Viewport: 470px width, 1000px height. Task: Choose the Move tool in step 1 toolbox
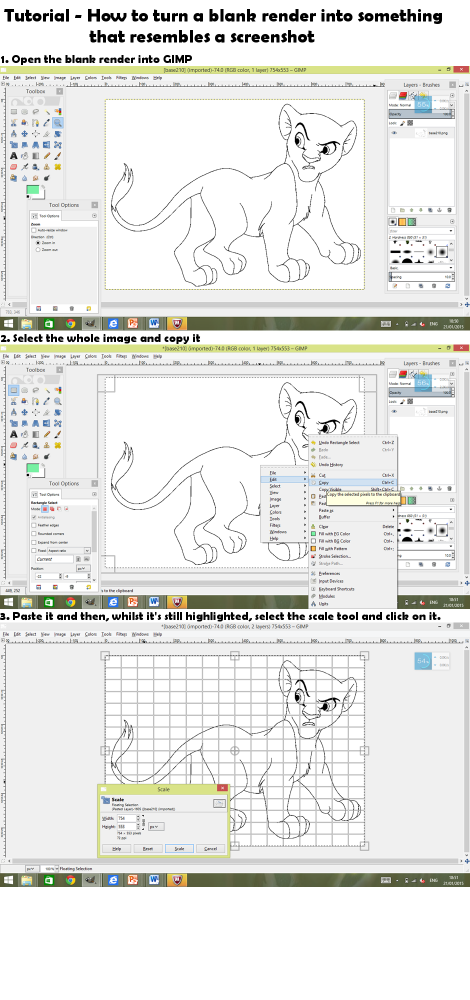coord(25,134)
